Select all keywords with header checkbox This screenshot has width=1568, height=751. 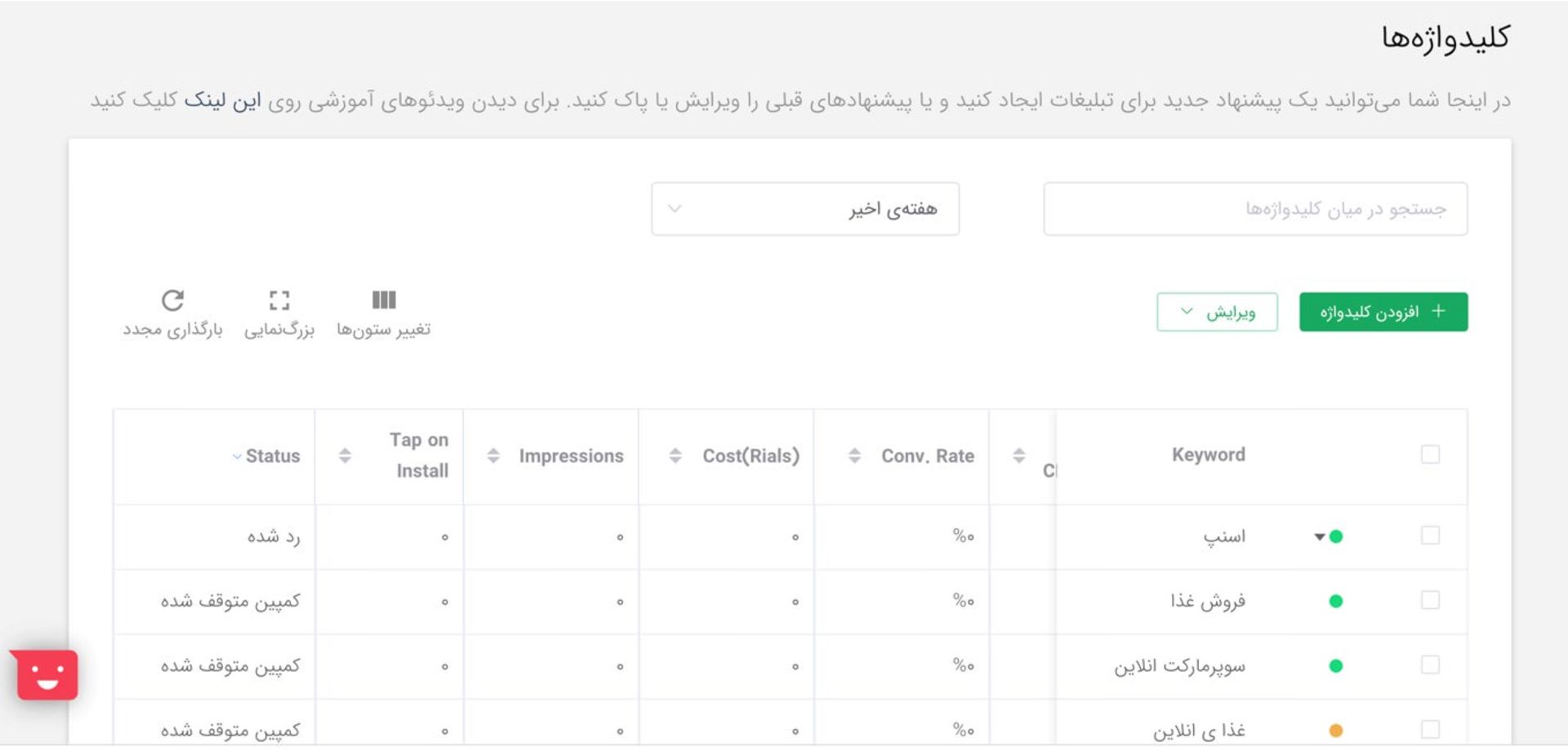coord(1430,455)
